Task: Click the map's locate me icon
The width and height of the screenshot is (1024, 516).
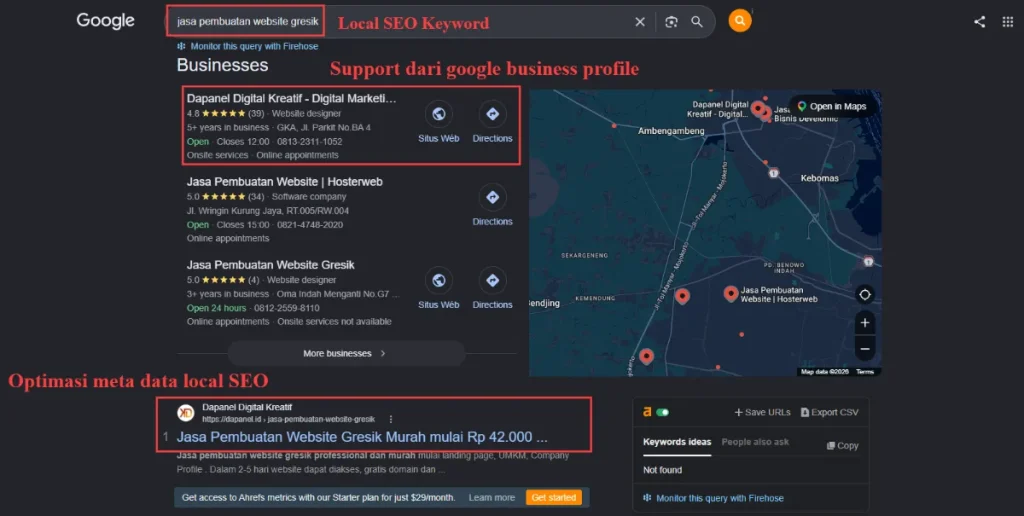Action: pyautogui.click(x=865, y=295)
